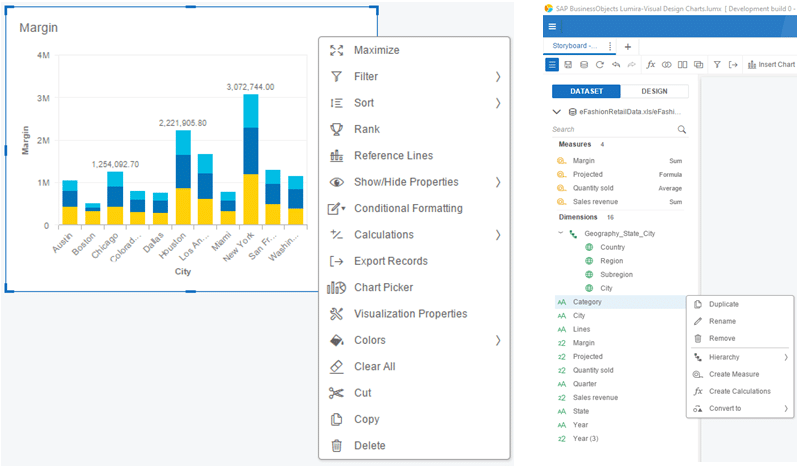The width and height of the screenshot is (801, 470).
Task: Click the Delete trash icon in the chart menu
Action: [x=336, y=445]
